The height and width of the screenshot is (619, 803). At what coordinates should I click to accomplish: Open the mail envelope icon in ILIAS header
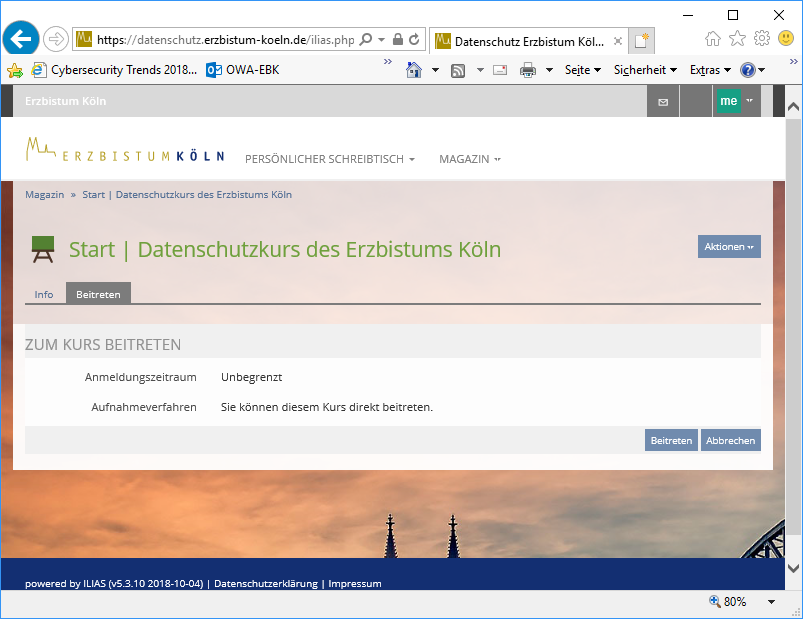663,101
